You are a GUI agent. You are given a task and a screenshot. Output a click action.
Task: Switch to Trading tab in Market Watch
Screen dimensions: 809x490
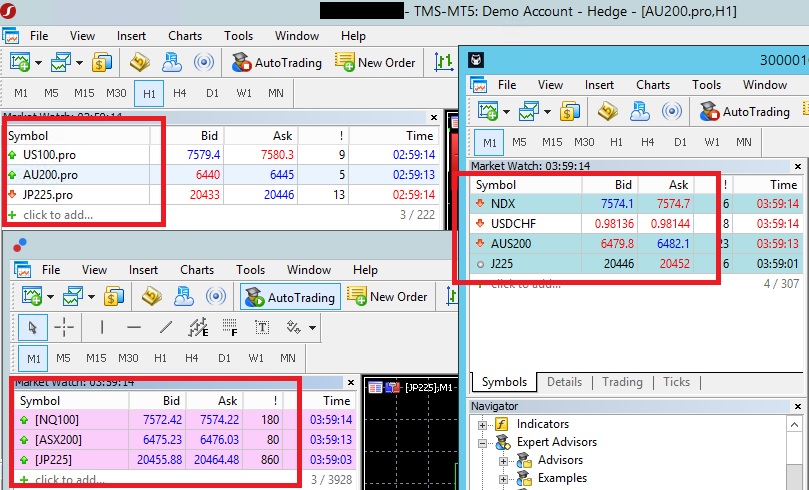click(622, 382)
